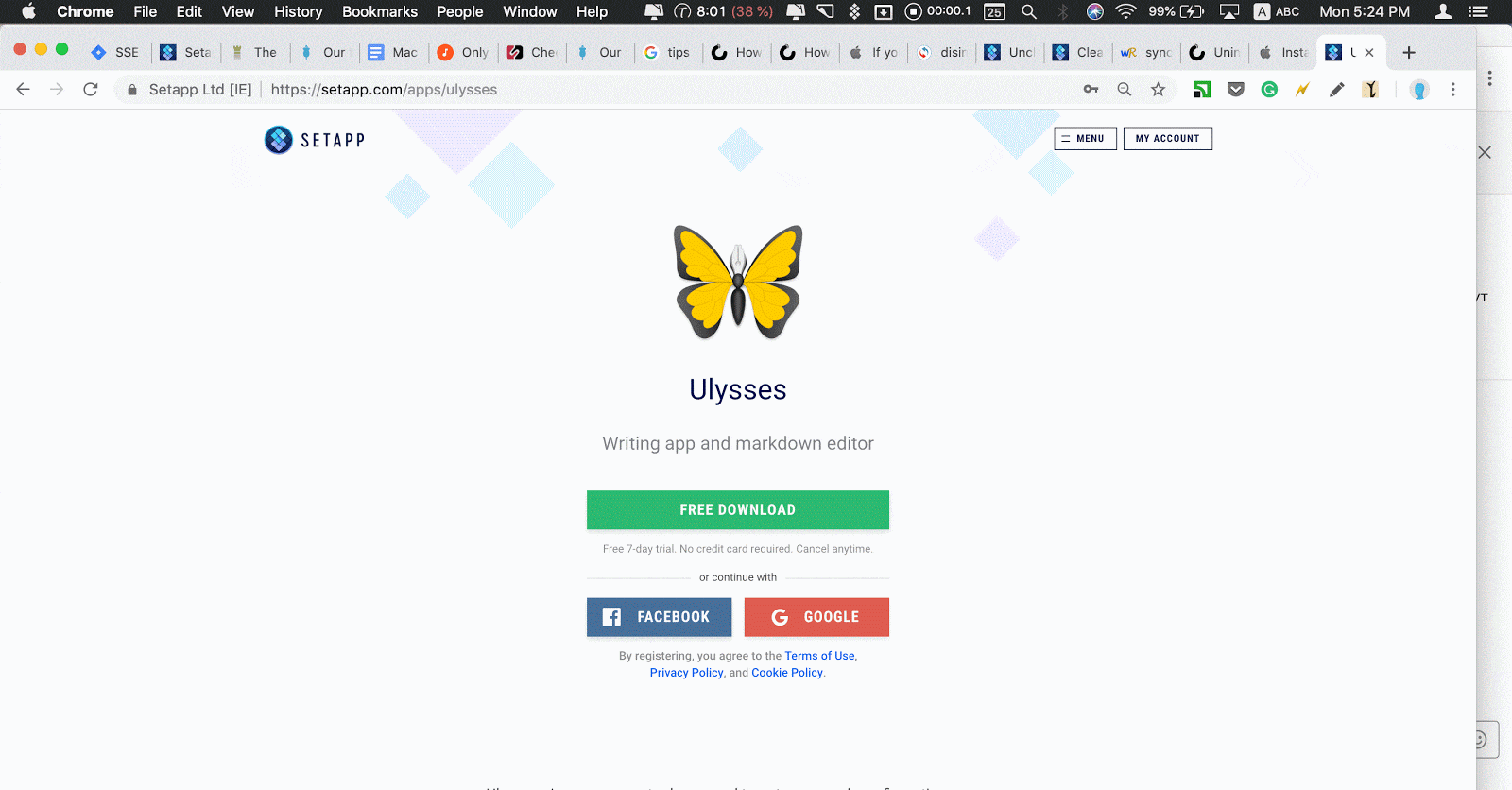Go back with the browser back arrow
1512x790 pixels.
coord(24,90)
